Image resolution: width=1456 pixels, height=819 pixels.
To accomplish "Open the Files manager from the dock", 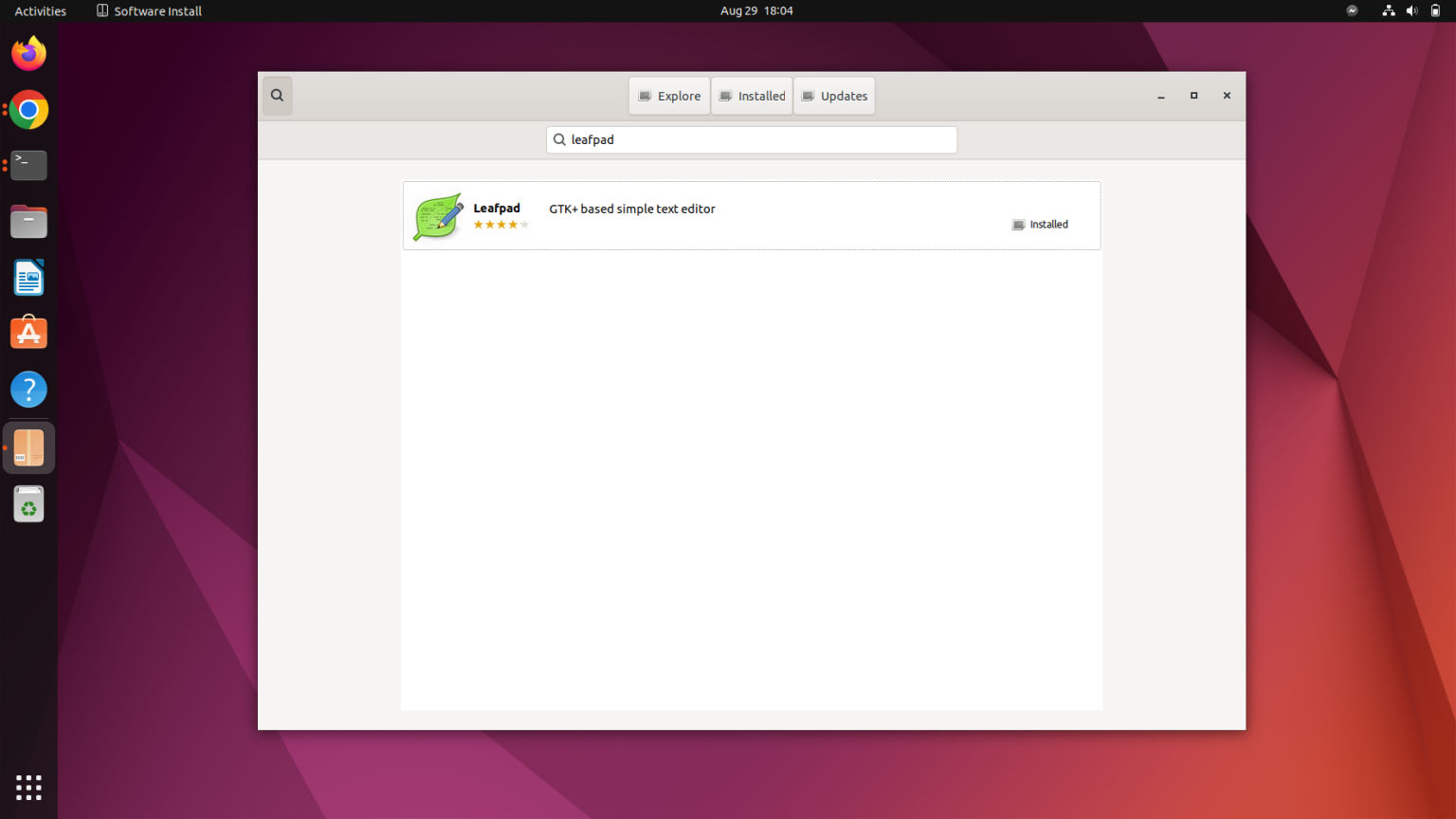I will point(28,221).
